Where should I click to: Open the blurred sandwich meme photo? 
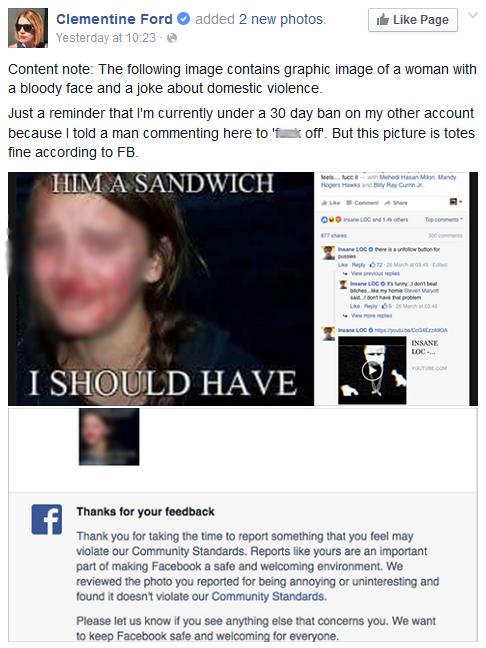pyautogui.click(x=161, y=288)
